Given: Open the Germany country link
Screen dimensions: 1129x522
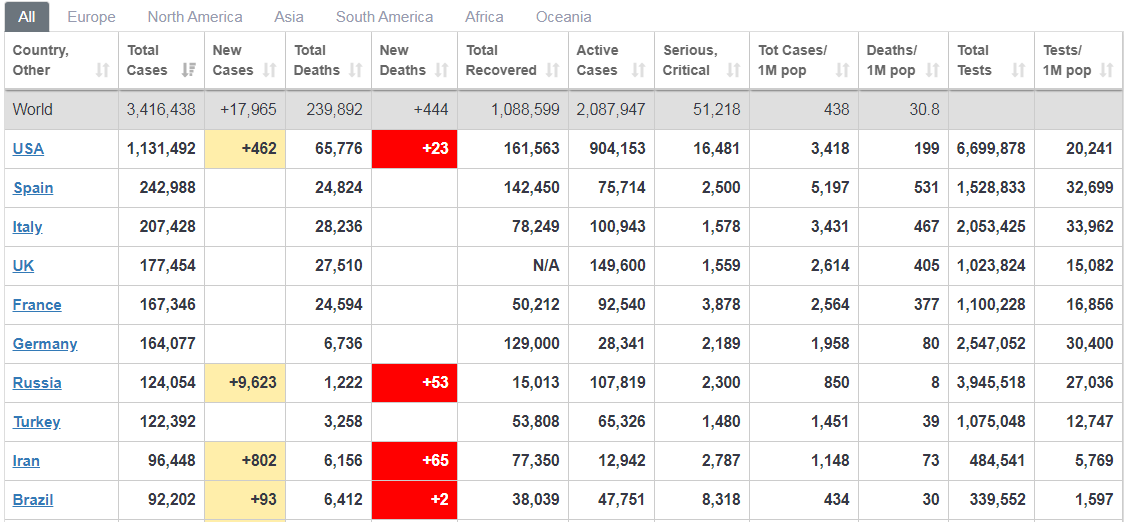Looking at the screenshot, I should coord(45,343).
